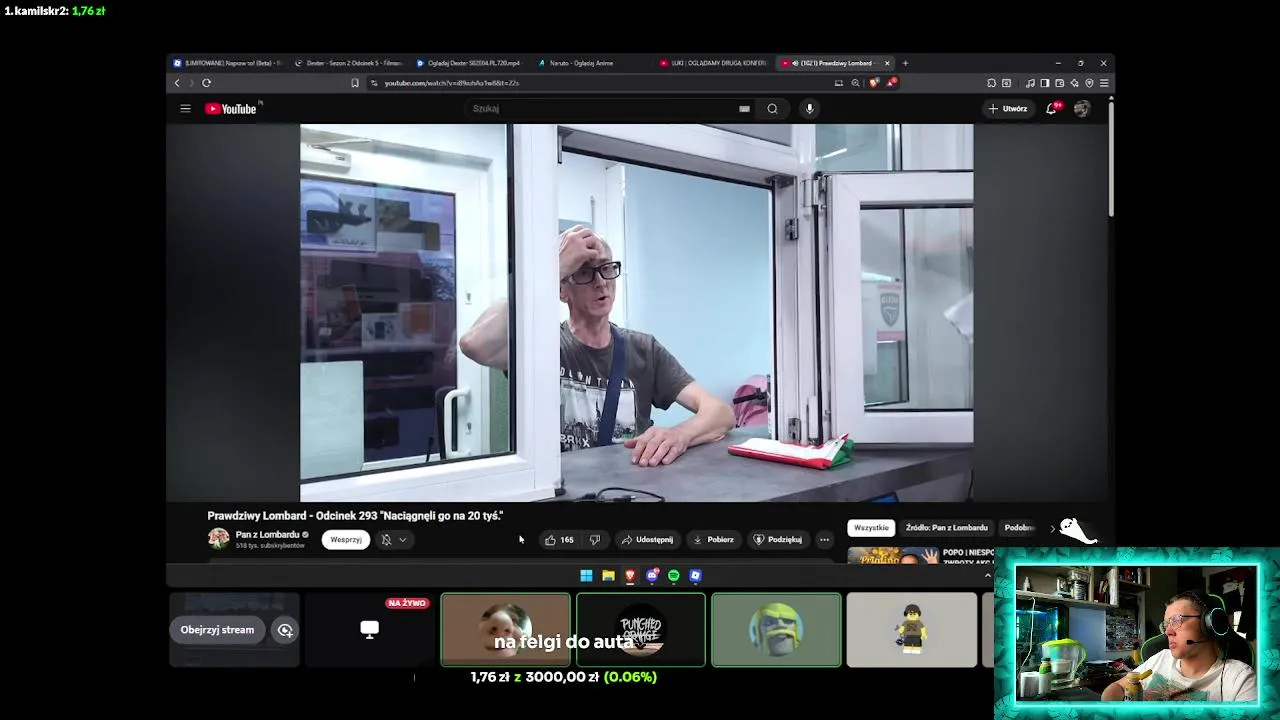Select the Lego figure participant tile
This screenshot has height=720, width=1280.
coord(911,630)
